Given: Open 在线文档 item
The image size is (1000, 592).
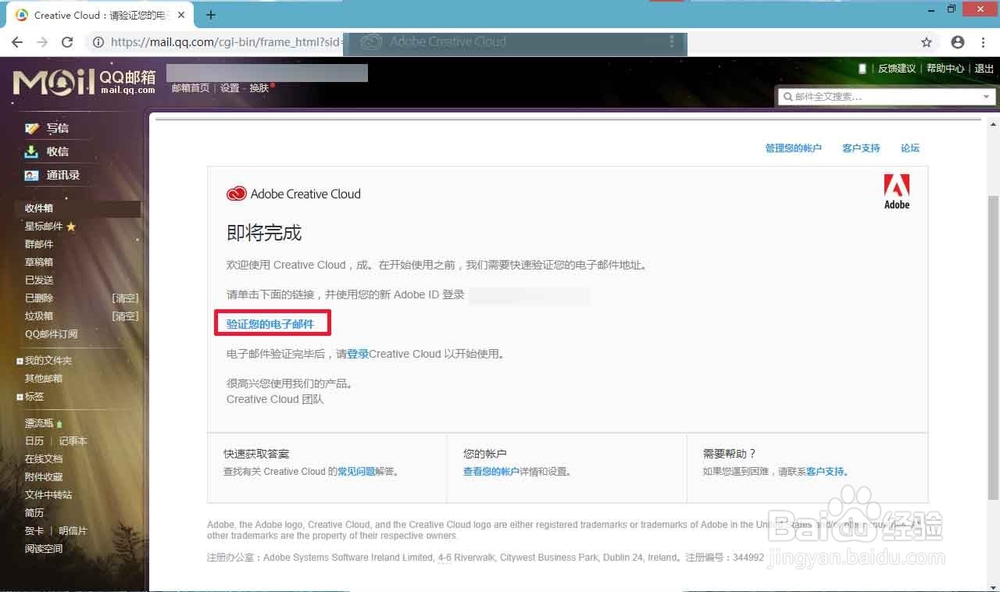Looking at the screenshot, I should tap(43, 459).
